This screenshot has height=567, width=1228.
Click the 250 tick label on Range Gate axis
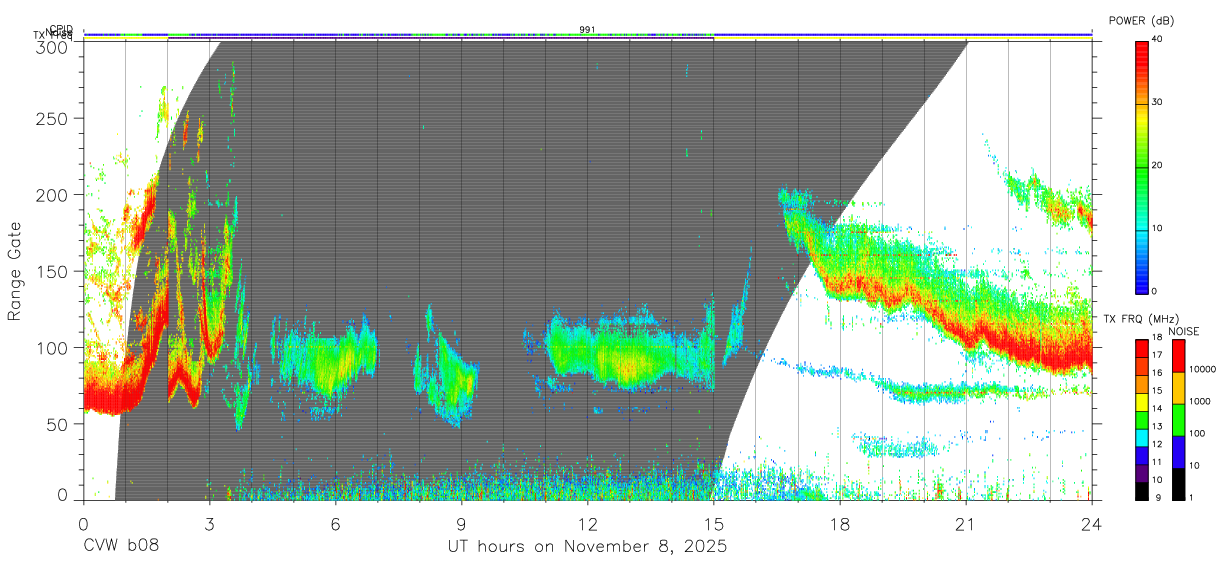click(51, 119)
